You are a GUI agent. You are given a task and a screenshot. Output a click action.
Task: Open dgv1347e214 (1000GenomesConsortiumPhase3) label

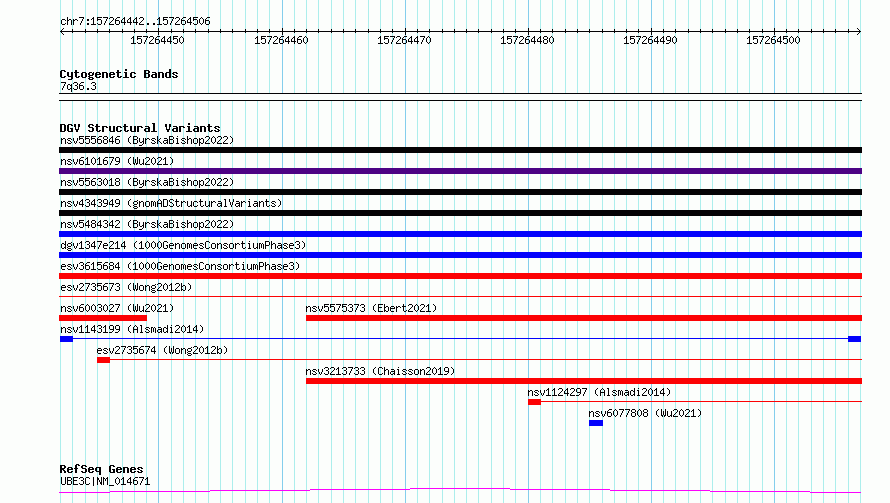tap(183, 245)
